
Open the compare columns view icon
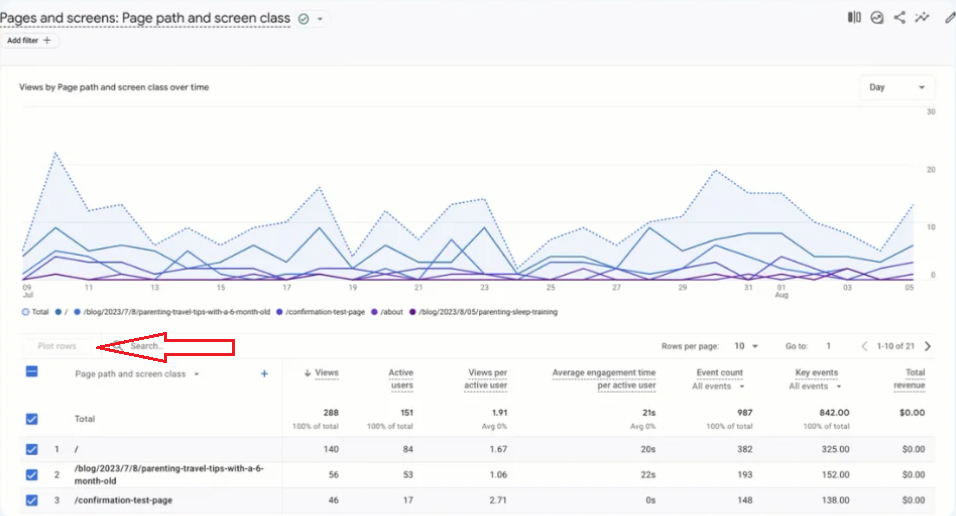pyautogui.click(x=854, y=18)
